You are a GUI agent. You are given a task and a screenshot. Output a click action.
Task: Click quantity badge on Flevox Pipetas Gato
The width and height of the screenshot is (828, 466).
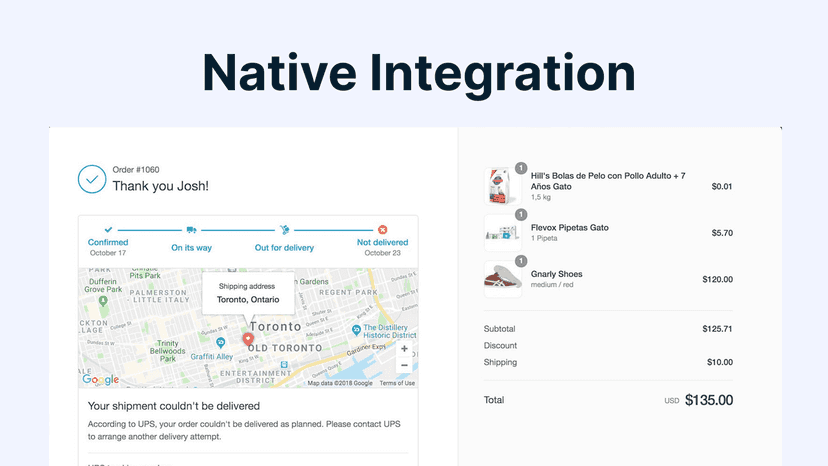[521, 215]
